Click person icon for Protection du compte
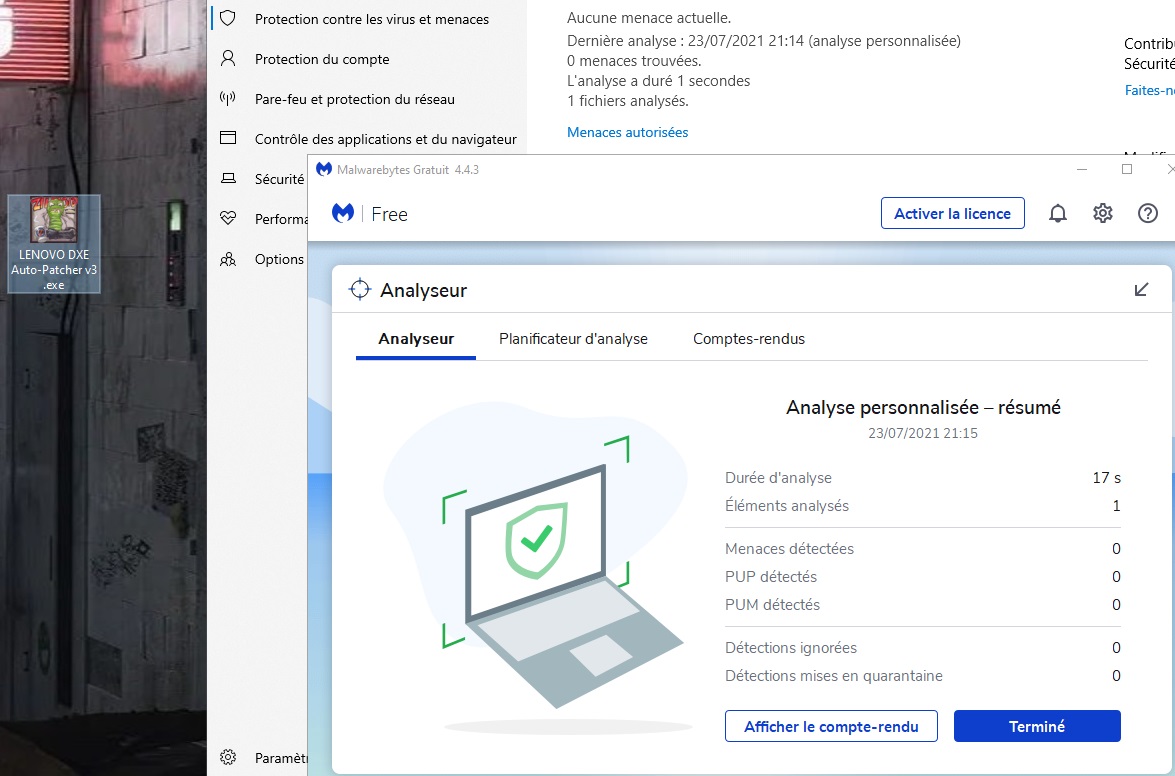This screenshot has height=776, width=1175. point(228,58)
